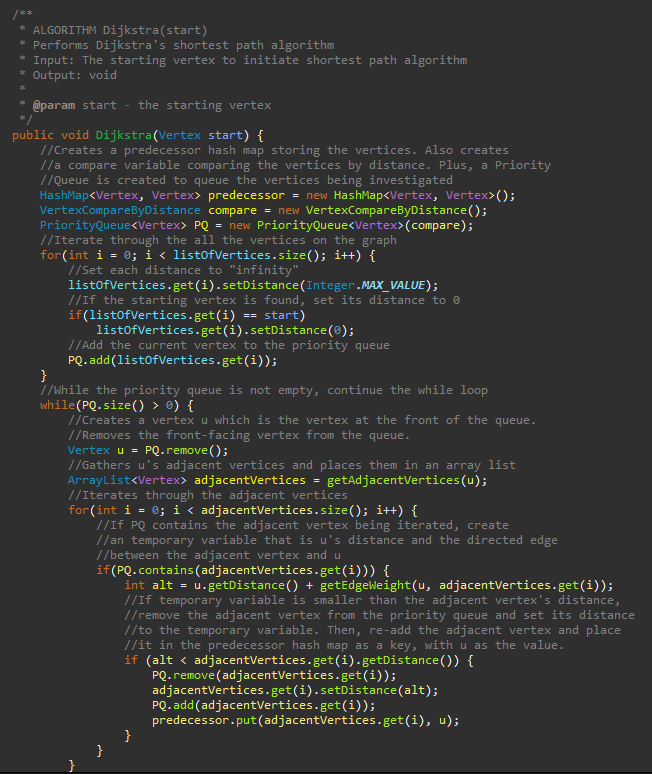652x774 pixels.
Task: Click 'listOfVertices.size()' in the first for loop
Action: 246,255
